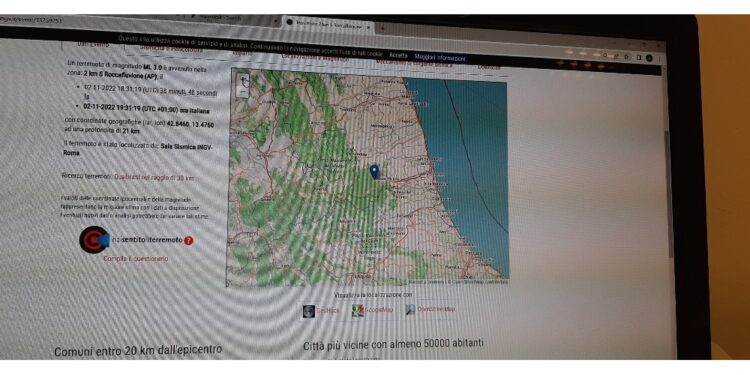Accept cookies with the Accetta button

(x=398, y=55)
